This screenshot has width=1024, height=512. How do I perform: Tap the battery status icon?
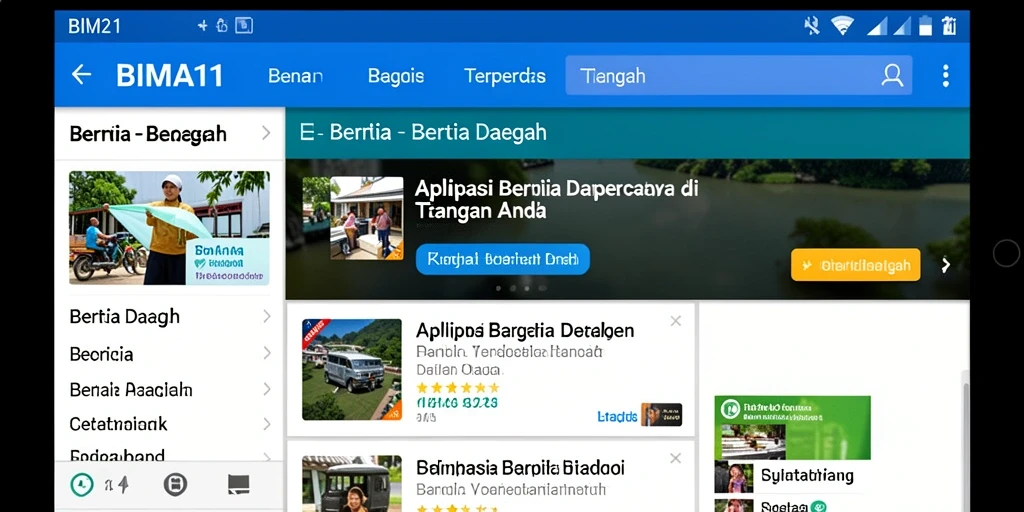click(x=925, y=26)
